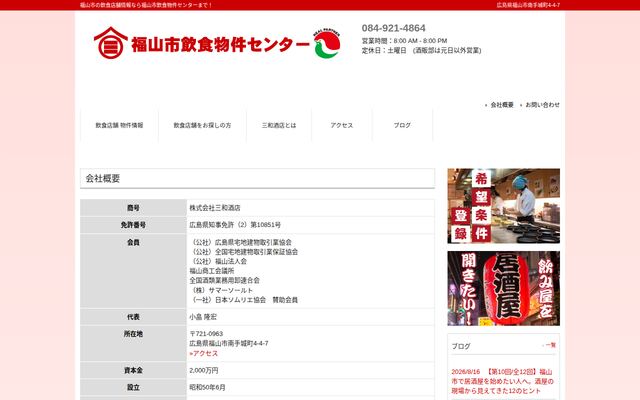Open the 居酒屋 lantern banner image

coord(503,289)
